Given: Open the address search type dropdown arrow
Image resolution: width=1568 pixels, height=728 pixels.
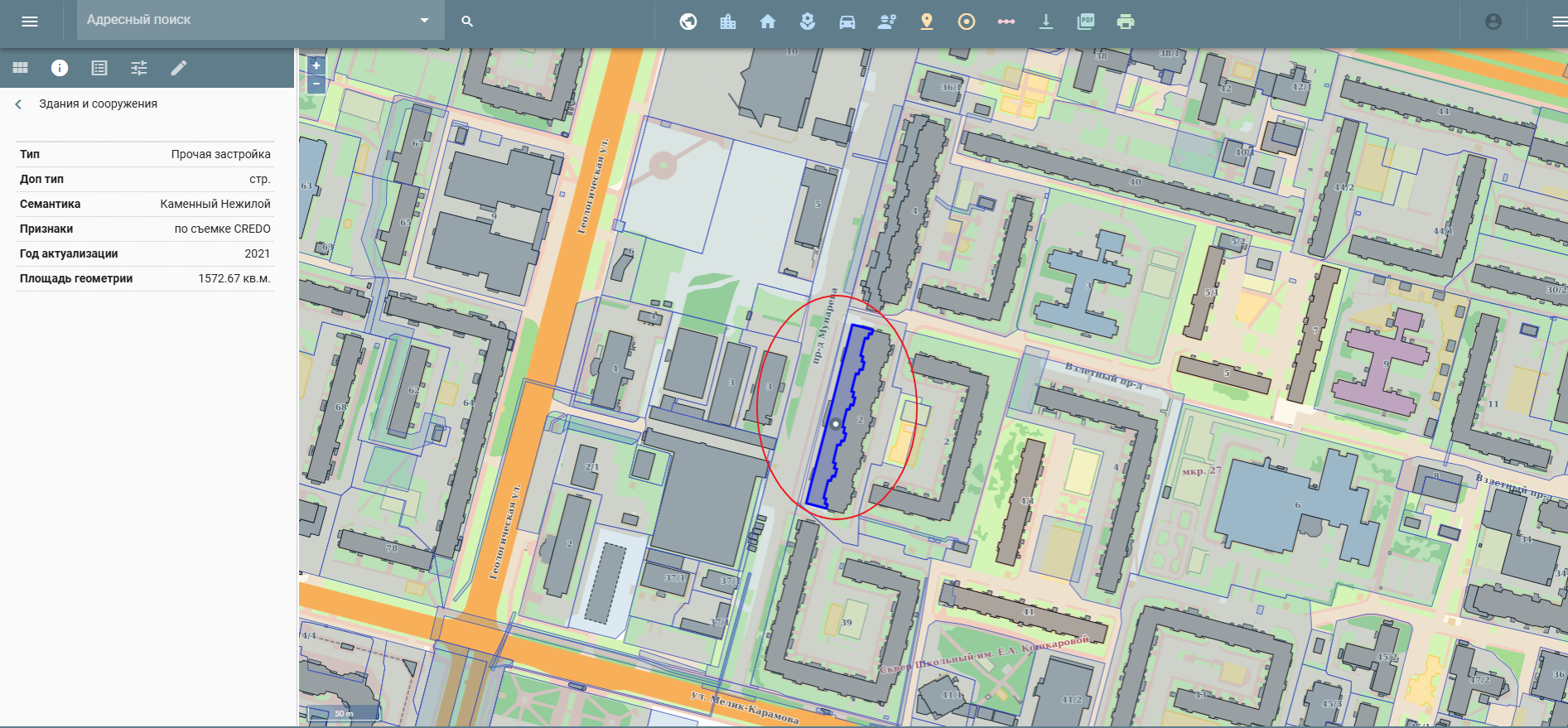Looking at the screenshot, I should (424, 21).
